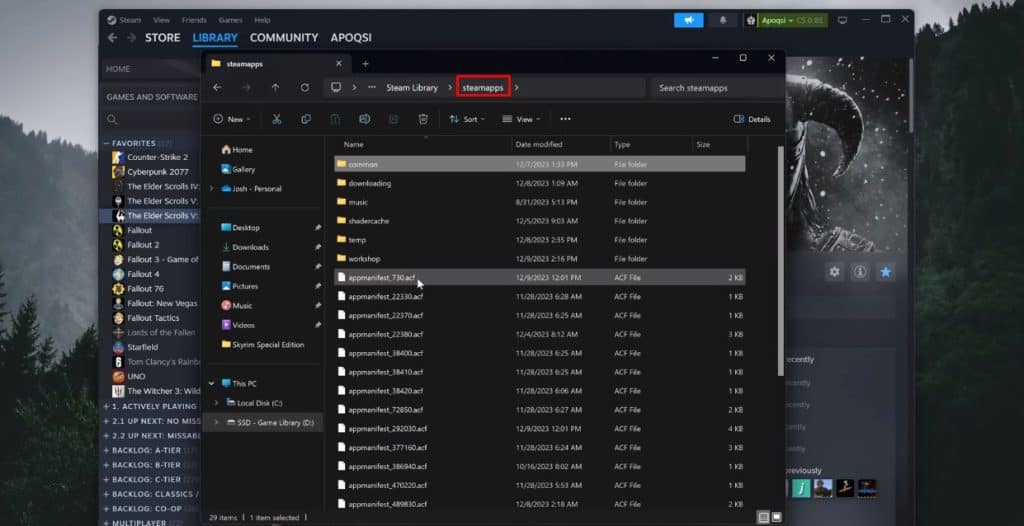Navigate back in File Explorer
The width and height of the screenshot is (1024, 526).
tap(217, 88)
